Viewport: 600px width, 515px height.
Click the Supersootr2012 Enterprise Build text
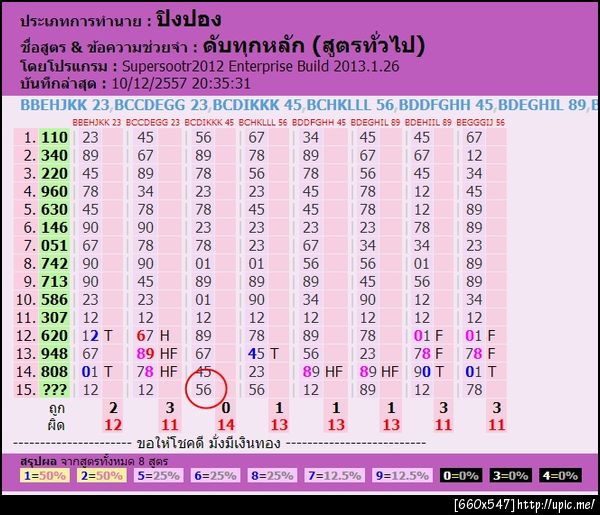[261, 66]
